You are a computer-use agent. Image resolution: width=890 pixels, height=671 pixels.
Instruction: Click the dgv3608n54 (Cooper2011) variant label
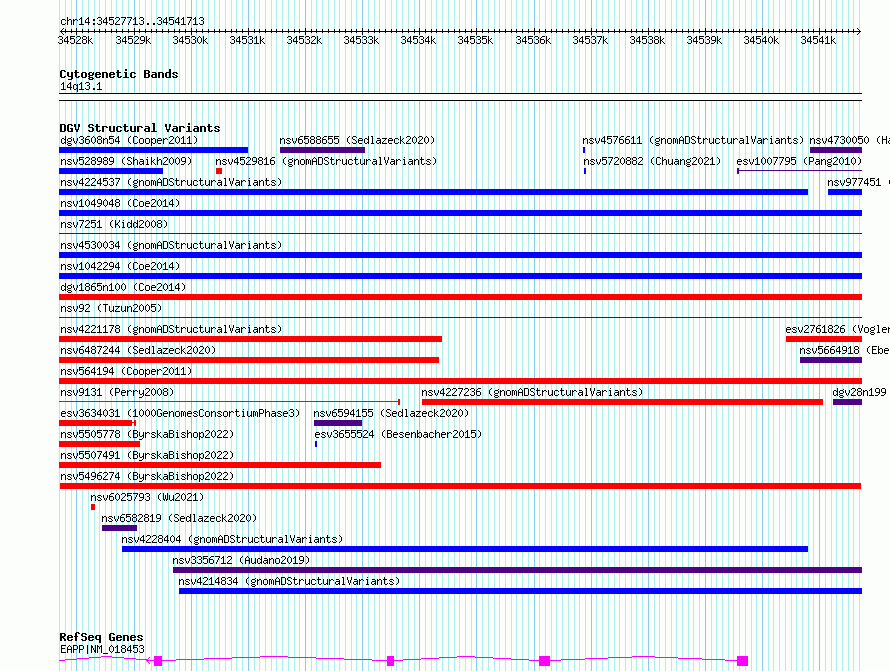point(129,140)
